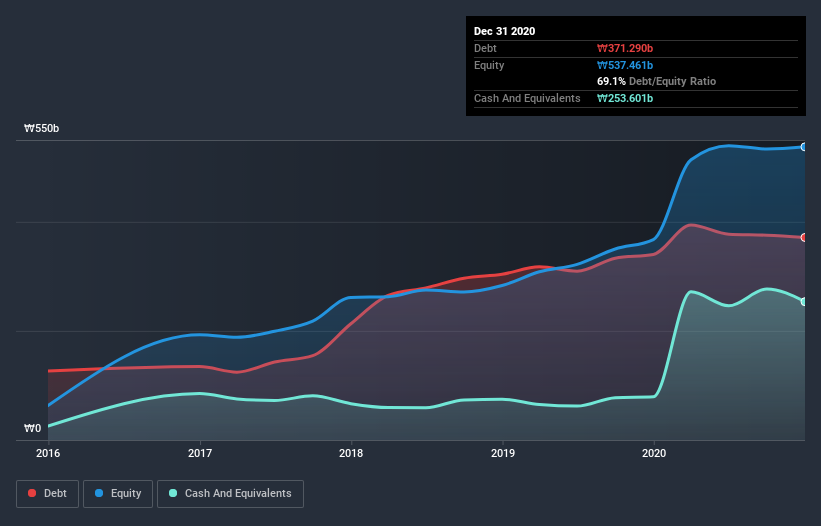Click the teal Cash legend dot

173,493
